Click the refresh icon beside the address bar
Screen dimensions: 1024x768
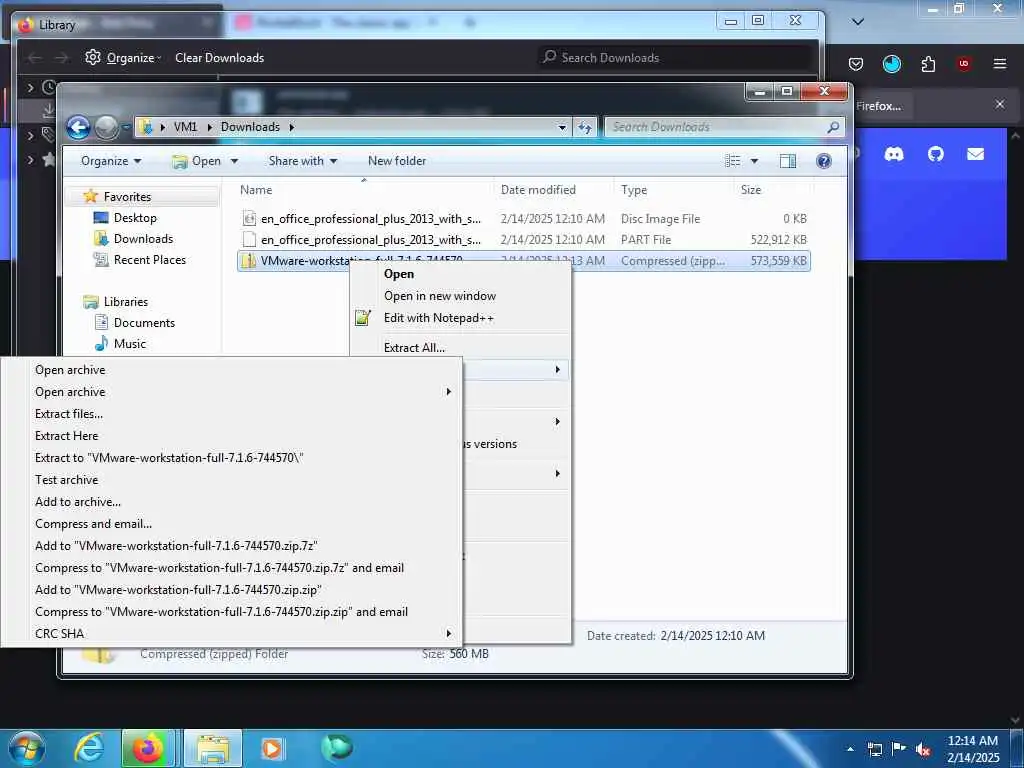584,127
